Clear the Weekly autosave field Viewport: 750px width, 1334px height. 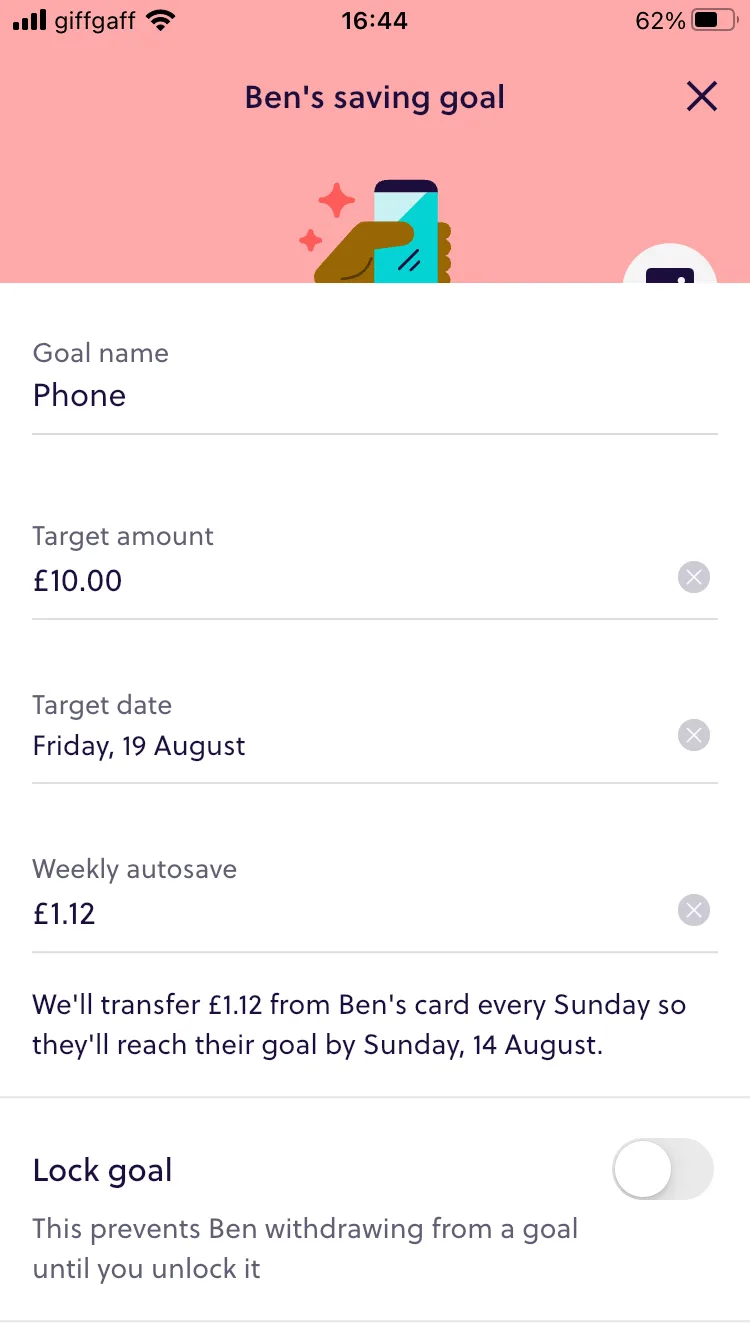(x=694, y=910)
